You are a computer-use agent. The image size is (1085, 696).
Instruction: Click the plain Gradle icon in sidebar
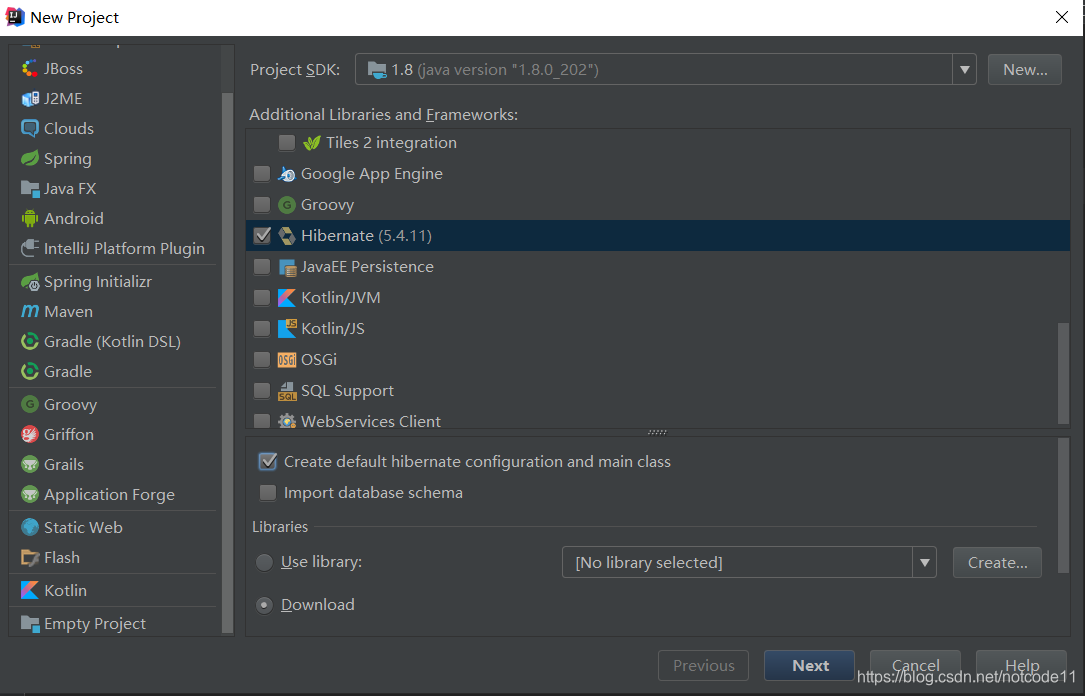[30, 372]
